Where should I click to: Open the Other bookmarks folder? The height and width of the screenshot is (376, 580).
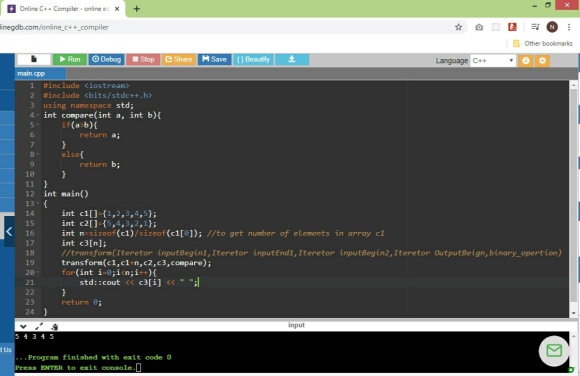point(543,44)
